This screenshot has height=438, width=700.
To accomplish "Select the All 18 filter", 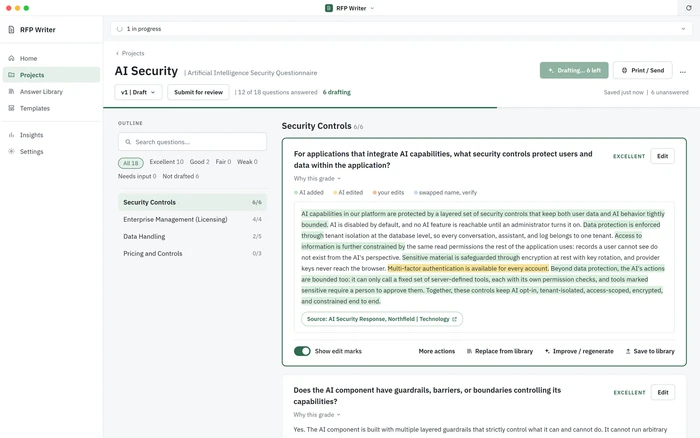I will (131, 163).
